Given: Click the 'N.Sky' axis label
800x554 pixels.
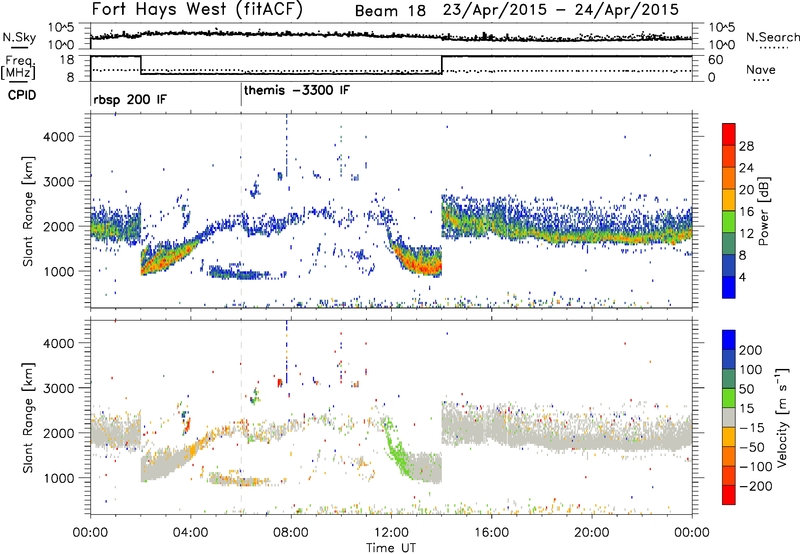Looking at the screenshot, I should 19,37.
